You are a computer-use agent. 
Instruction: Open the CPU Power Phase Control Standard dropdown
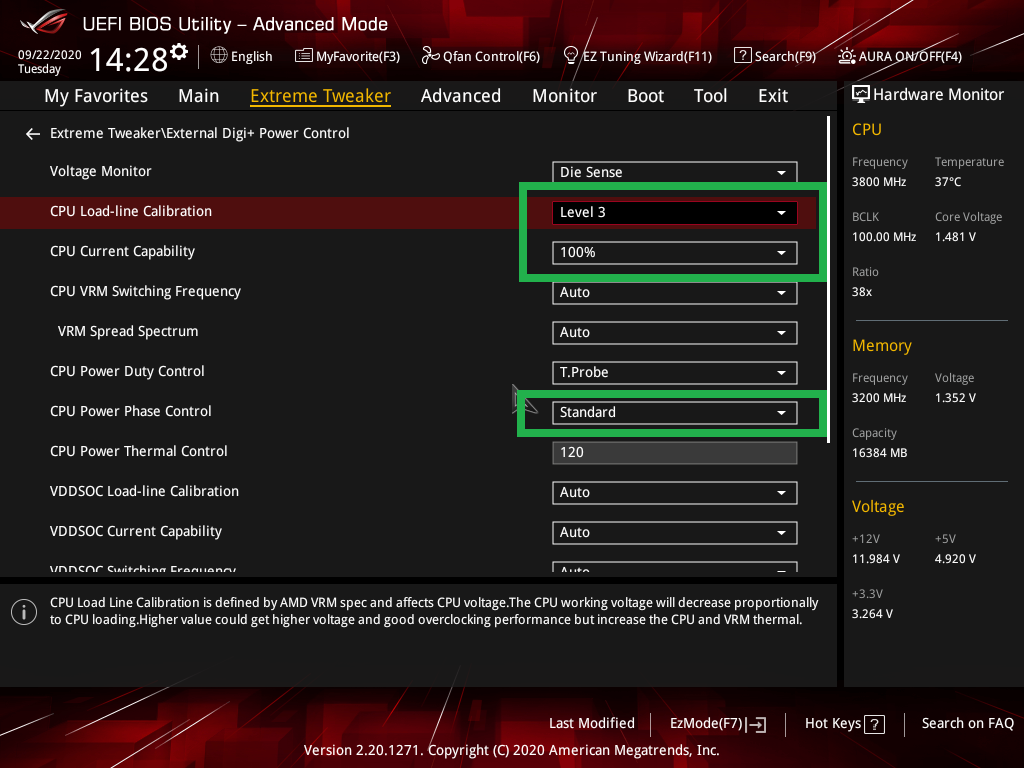[x=675, y=413]
